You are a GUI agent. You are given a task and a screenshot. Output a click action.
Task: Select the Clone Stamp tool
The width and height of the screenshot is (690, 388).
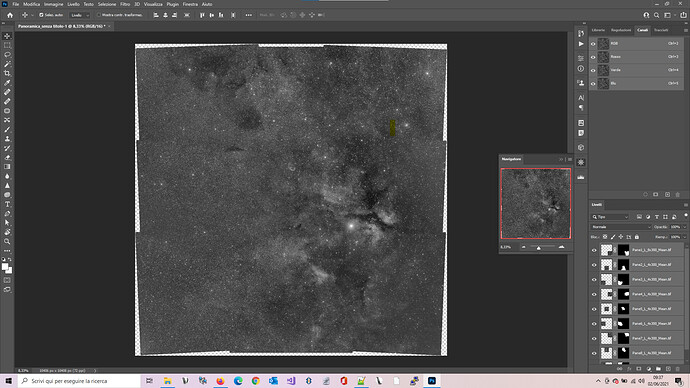pos(7,139)
